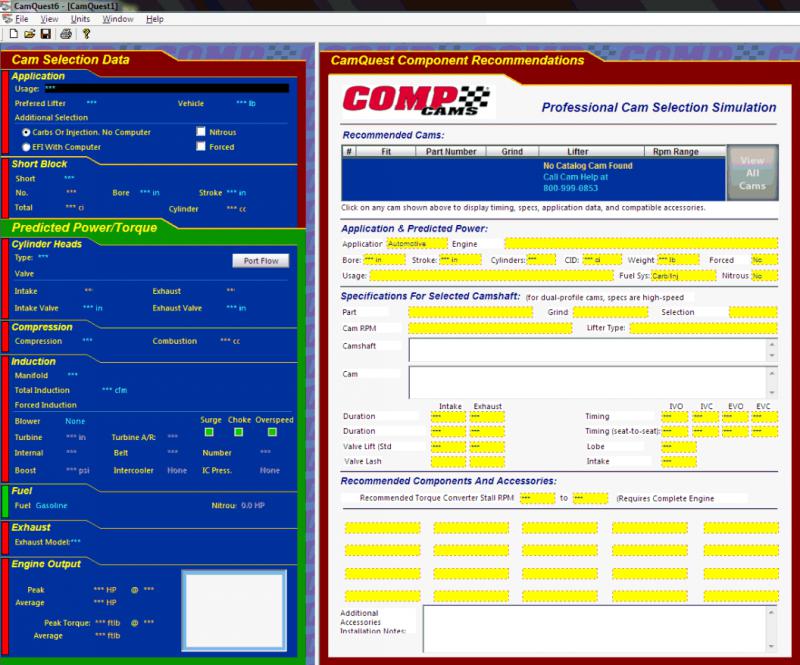The image size is (800, 665).
Task: Open the Blower type None selector
Action: click(x=75, y=421)
